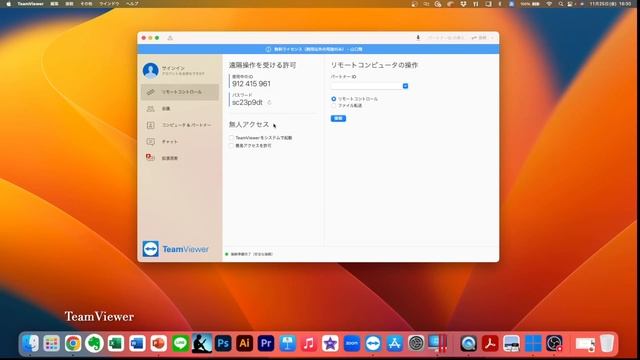Image resolution: width=640 pixels, height=360 pixels.
Task: Click the Spotlight search icon in menu bar
Action: point(561,4)
